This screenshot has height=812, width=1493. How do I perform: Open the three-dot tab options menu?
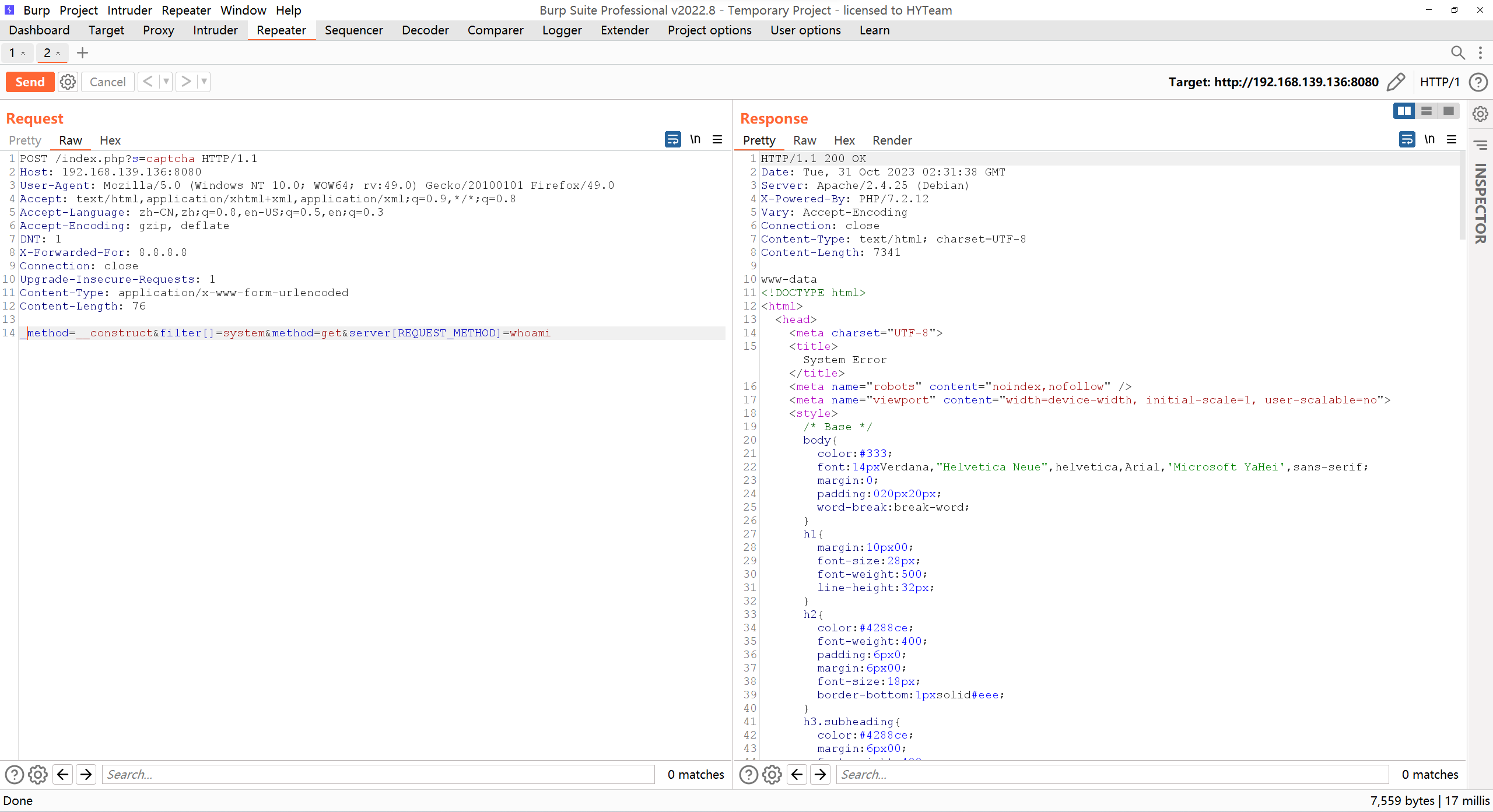click(x=1480, y=53)
